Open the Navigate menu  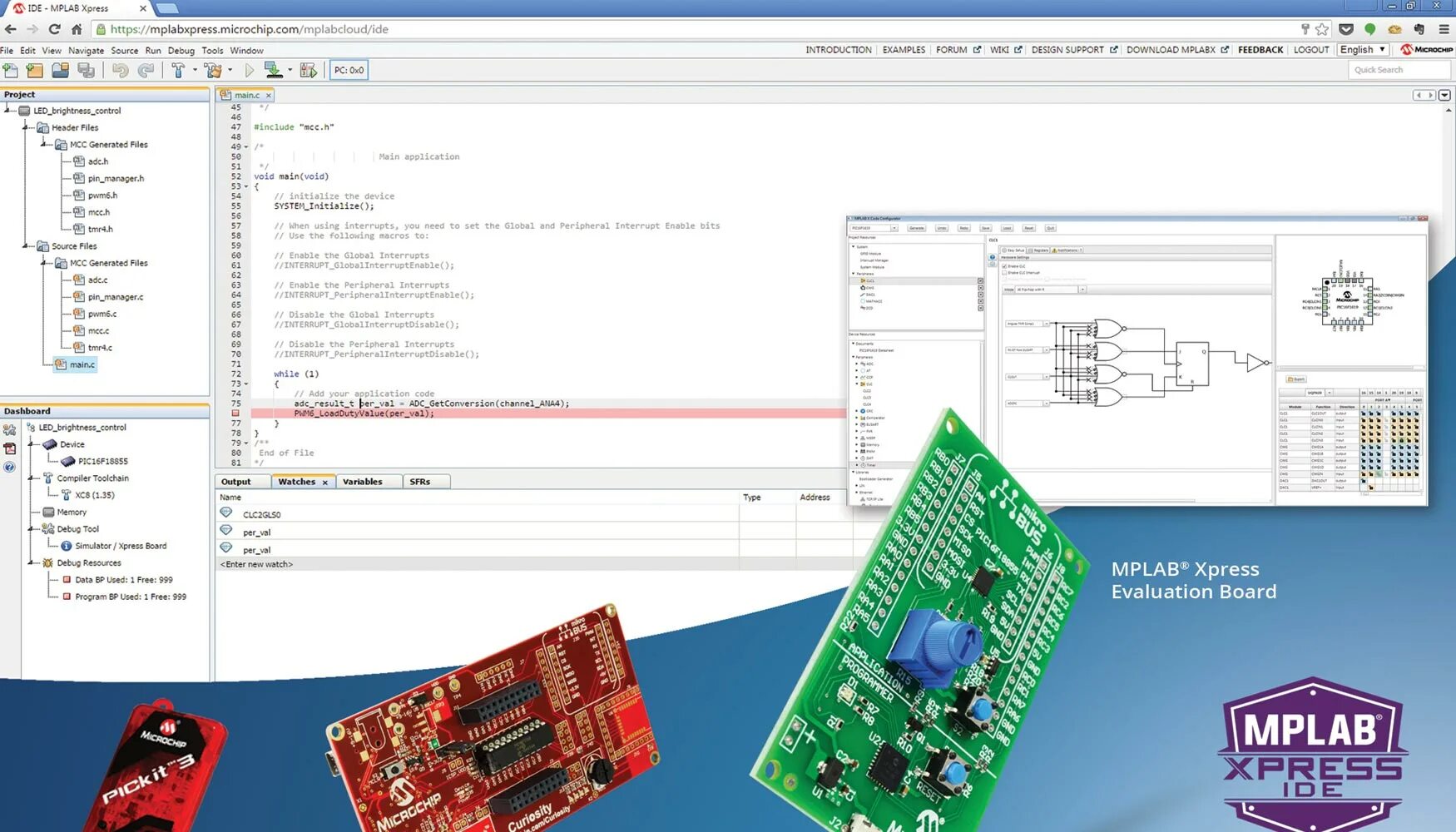pos(86,51)
